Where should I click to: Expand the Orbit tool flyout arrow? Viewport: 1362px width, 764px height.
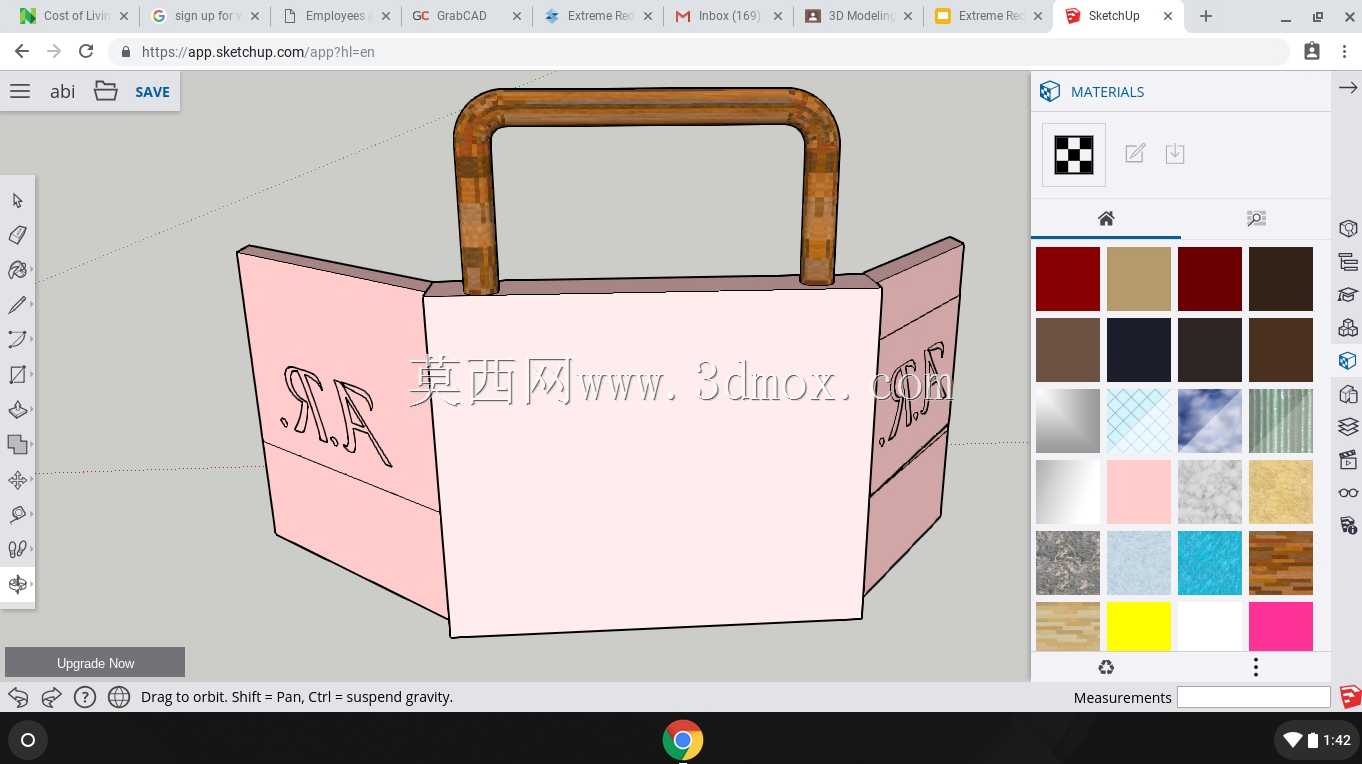(32, 584)
